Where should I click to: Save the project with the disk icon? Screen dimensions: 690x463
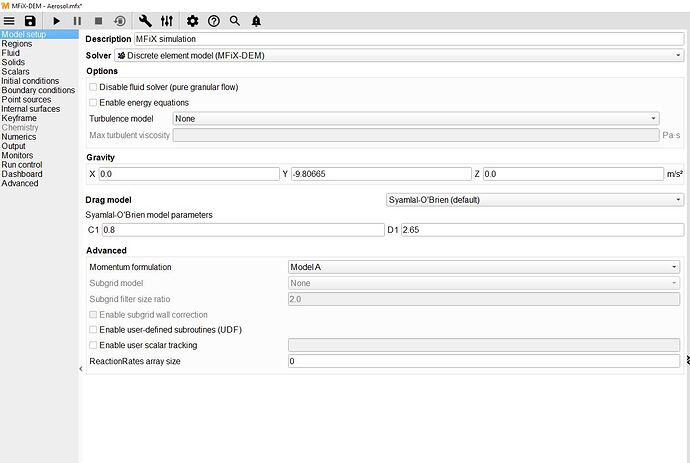30,21
